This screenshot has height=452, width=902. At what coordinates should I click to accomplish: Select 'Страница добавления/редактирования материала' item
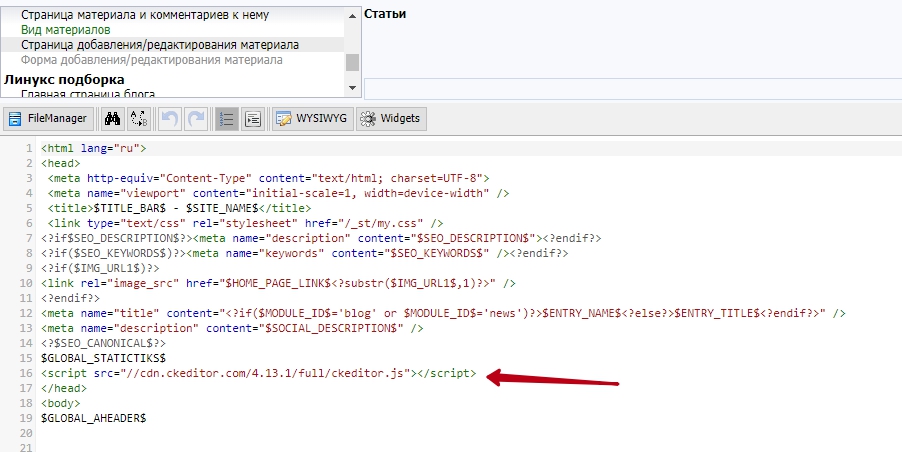(160, 45)
